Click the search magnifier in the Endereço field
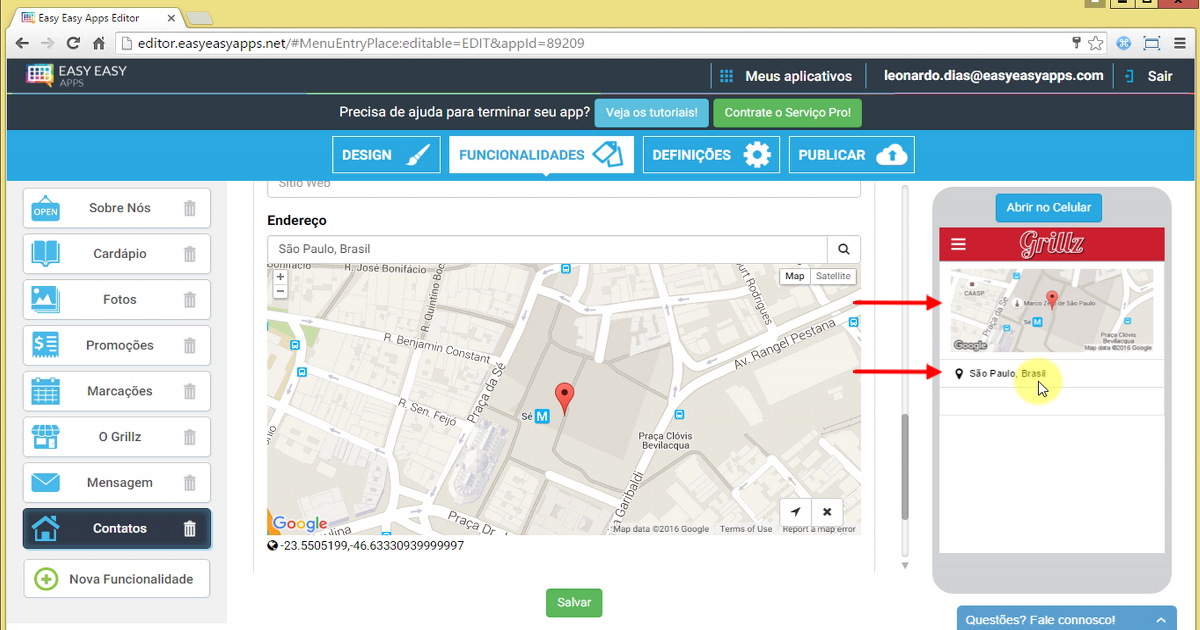Image resolution: width=1200 pixels, height=630 pixels. click(x=843, y=248)
